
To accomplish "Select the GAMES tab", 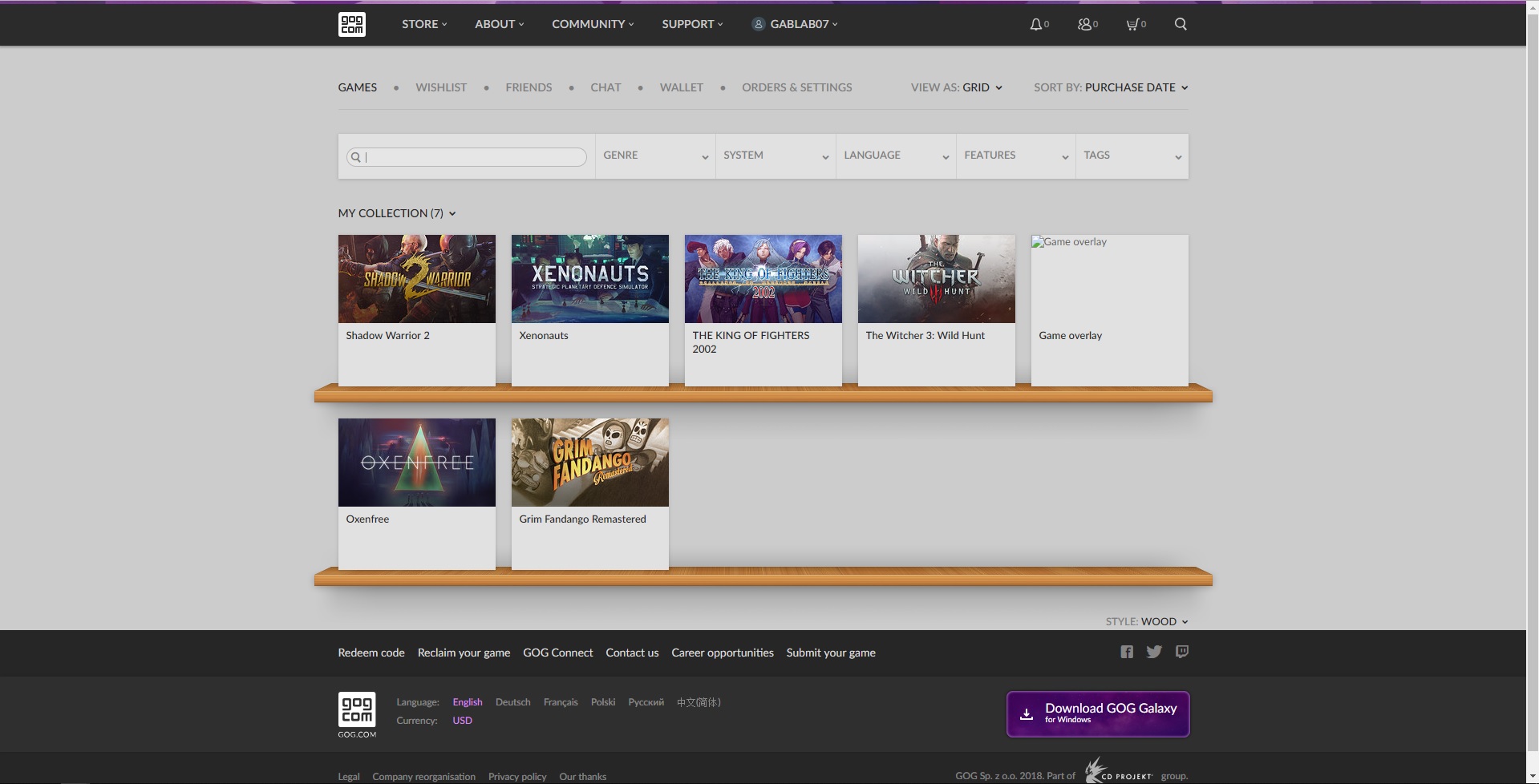I will pyautogui.click(x=358, y=87).
